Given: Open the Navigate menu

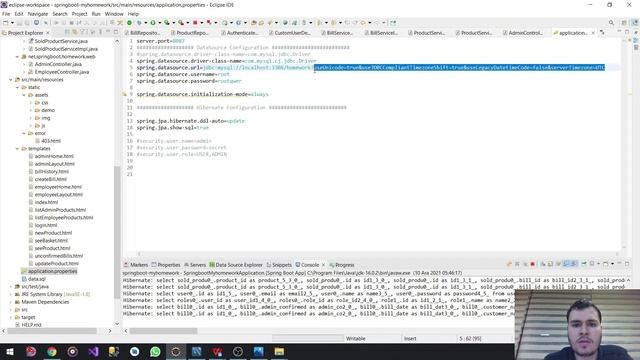Looking at the screenshot, I should click(38, 14).
